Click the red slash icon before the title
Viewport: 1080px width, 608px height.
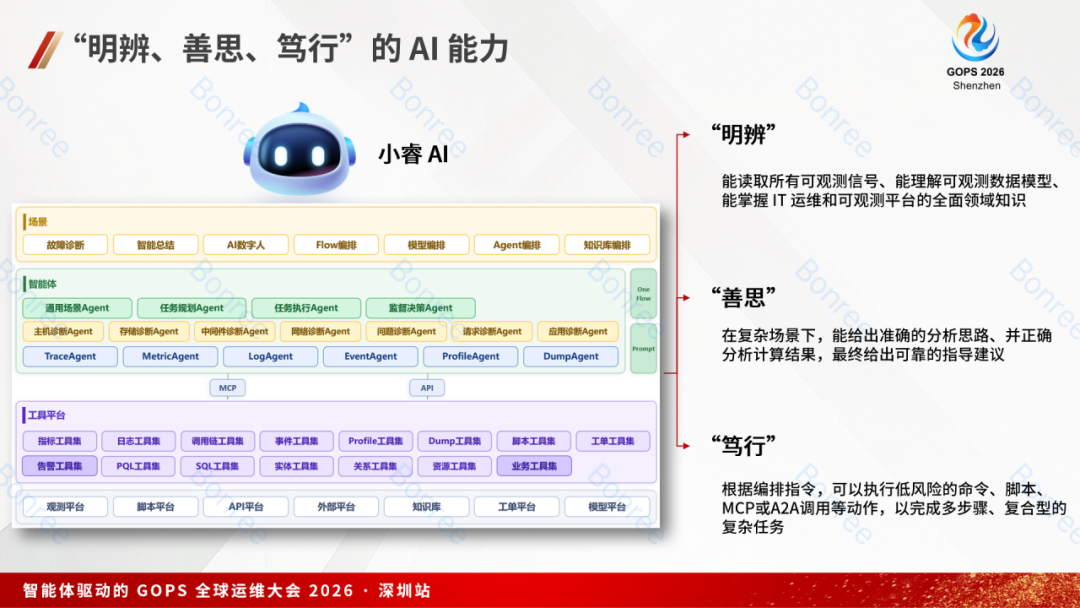pyautogui.click(x=45, y=49)
